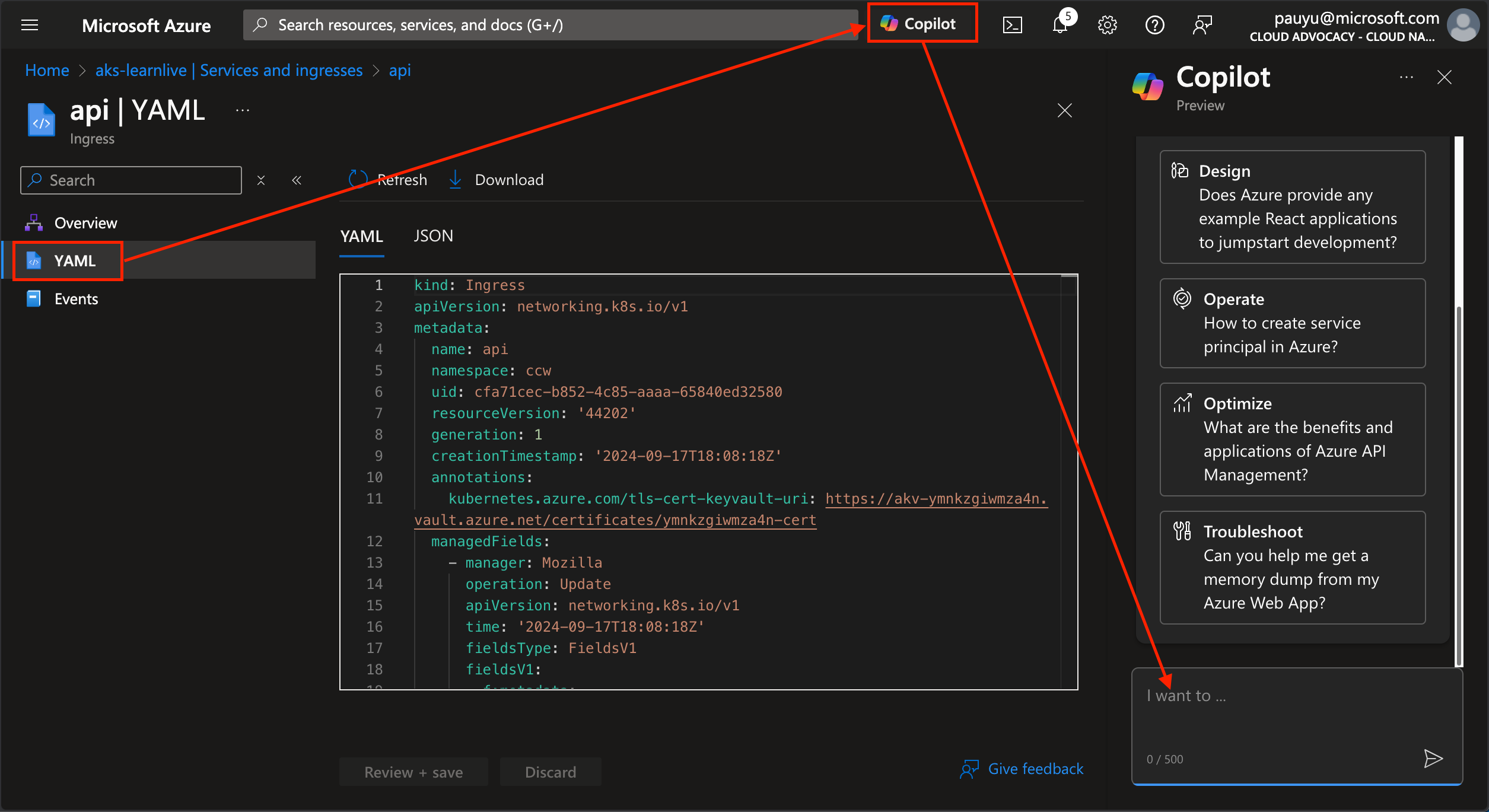Open account avatar menu
This screenshot has height=812, width=1489.
pos(1463,25)
